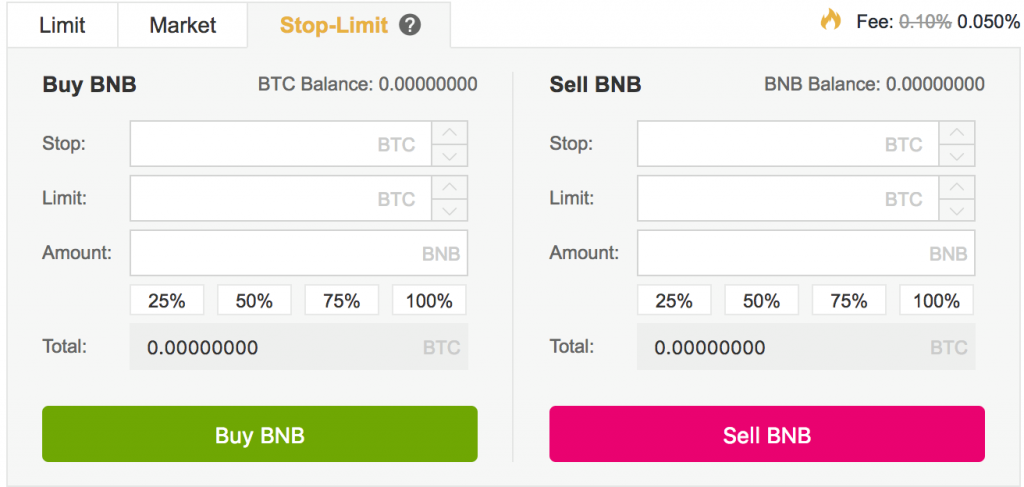This screenshot has width=1024, height=487.
Task: Increase the Sell Limit price with up arrow
Action: 957,188
